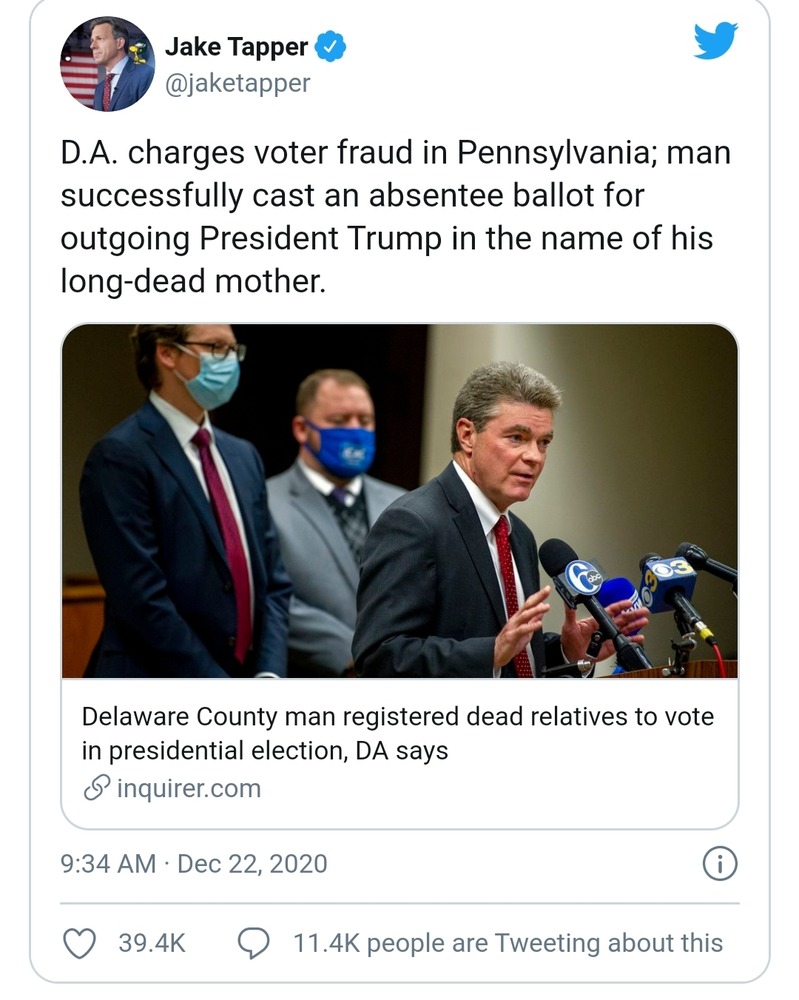Screen dimensions: 799x1000
Task: Click the Jake Tapper display name
Action: (x=236, y=47)
